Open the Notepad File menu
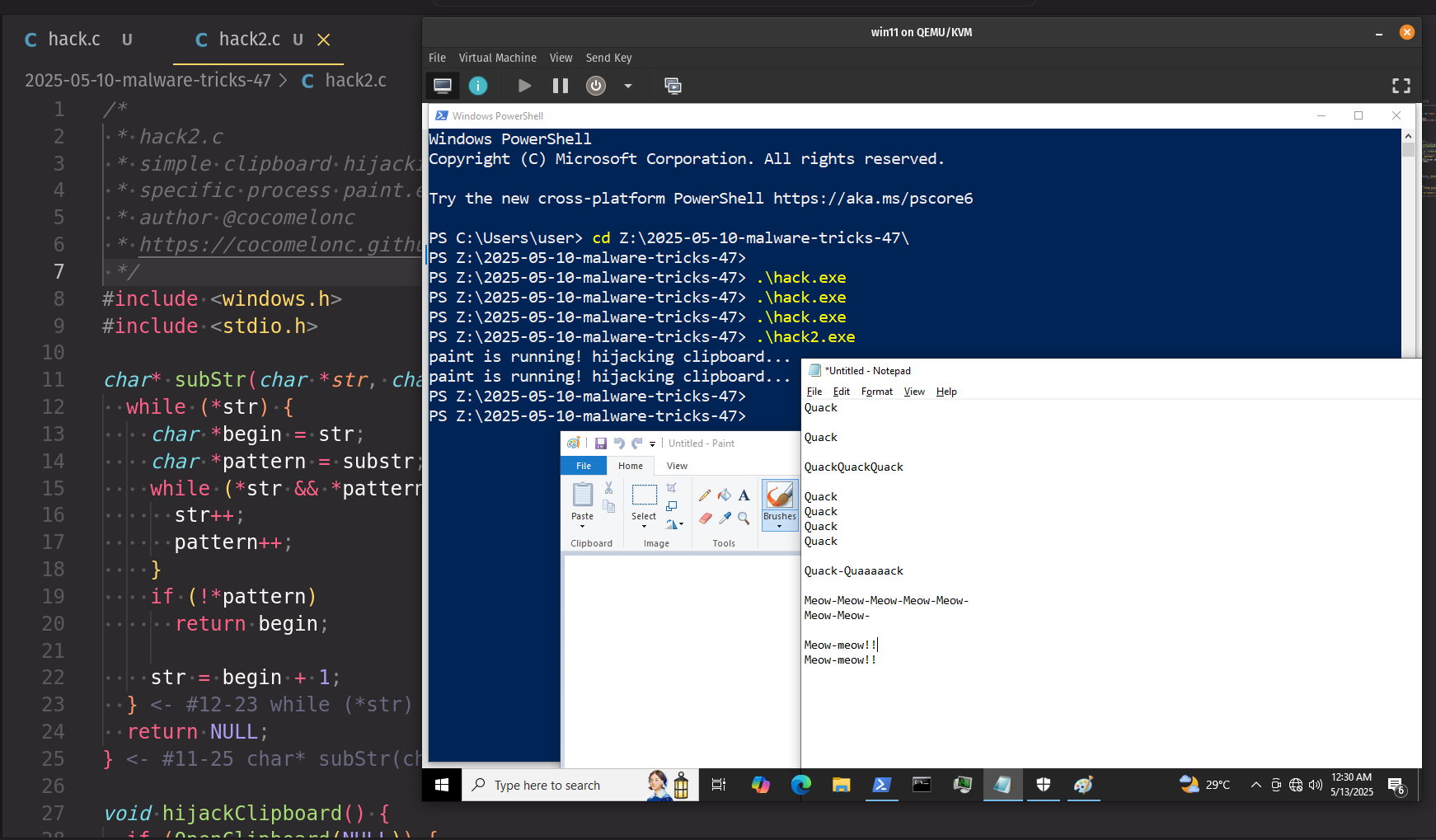Image resolution: width=1436 pixels, height=840 pixels. pos(814,392)
